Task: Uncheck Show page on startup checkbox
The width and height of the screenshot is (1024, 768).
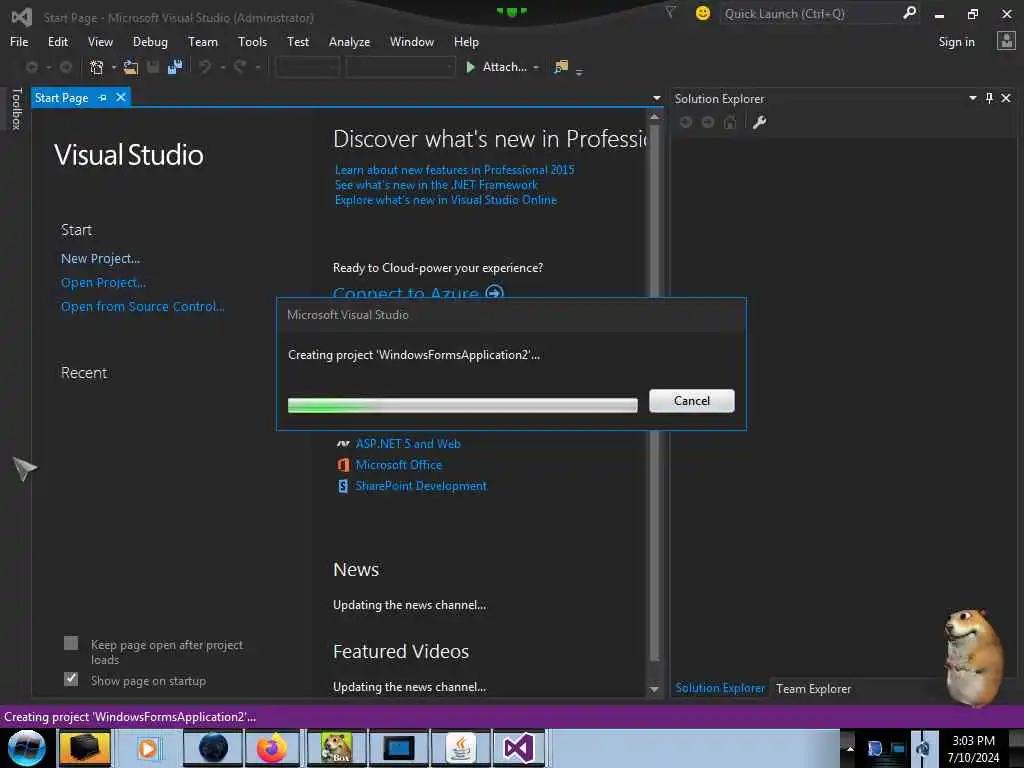Action: pyautogui.click(x=71, y=679)
